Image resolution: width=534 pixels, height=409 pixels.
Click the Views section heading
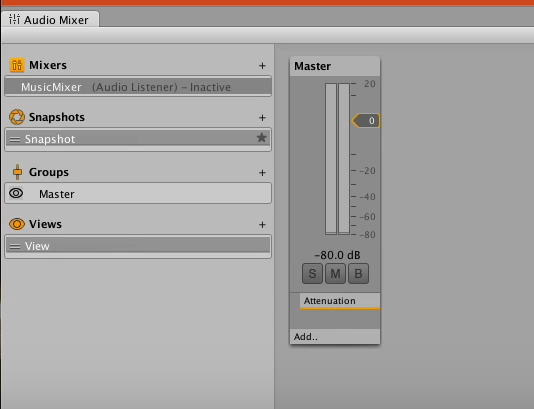tap(45, 224)
